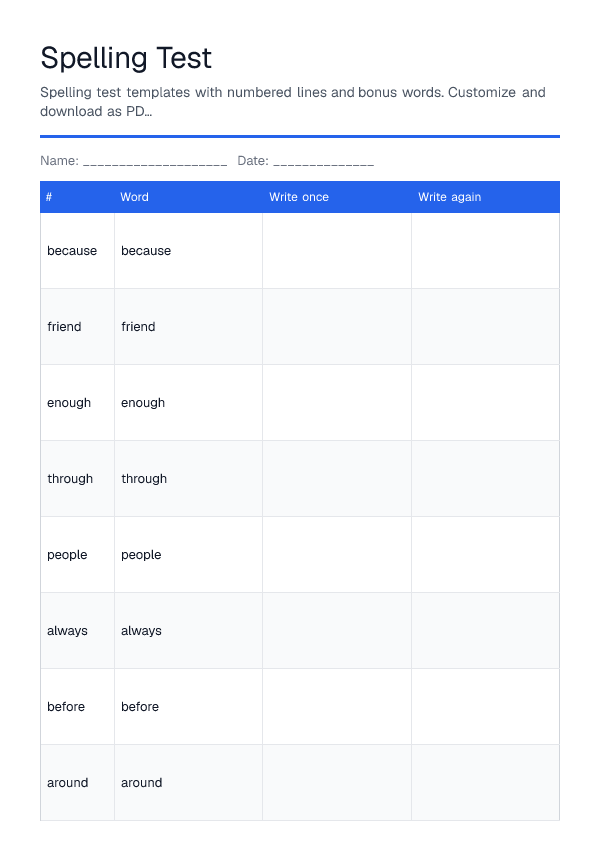The height and width of the screenshot is (848, 600).
Task: Click the Write once cell for always
Action: click(x=337, y=631)
